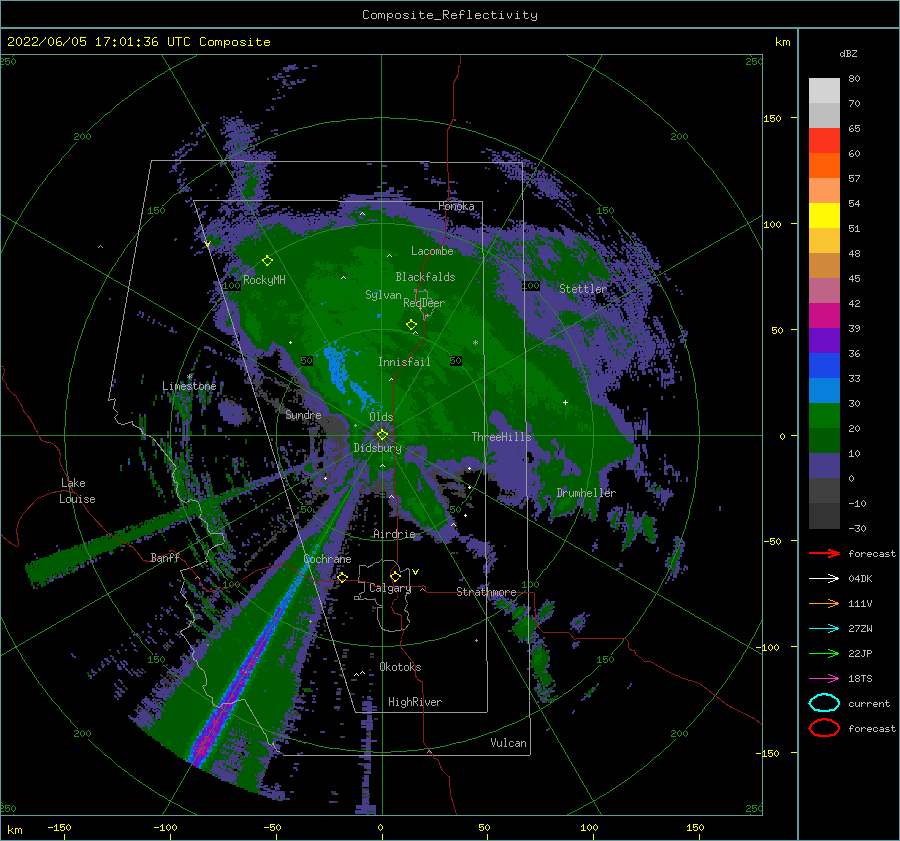Image resolution: width=900 pixels, height=841 pixels.
Task: Click the blue 33-36 dBZ swatch
Action: (824, 366)
